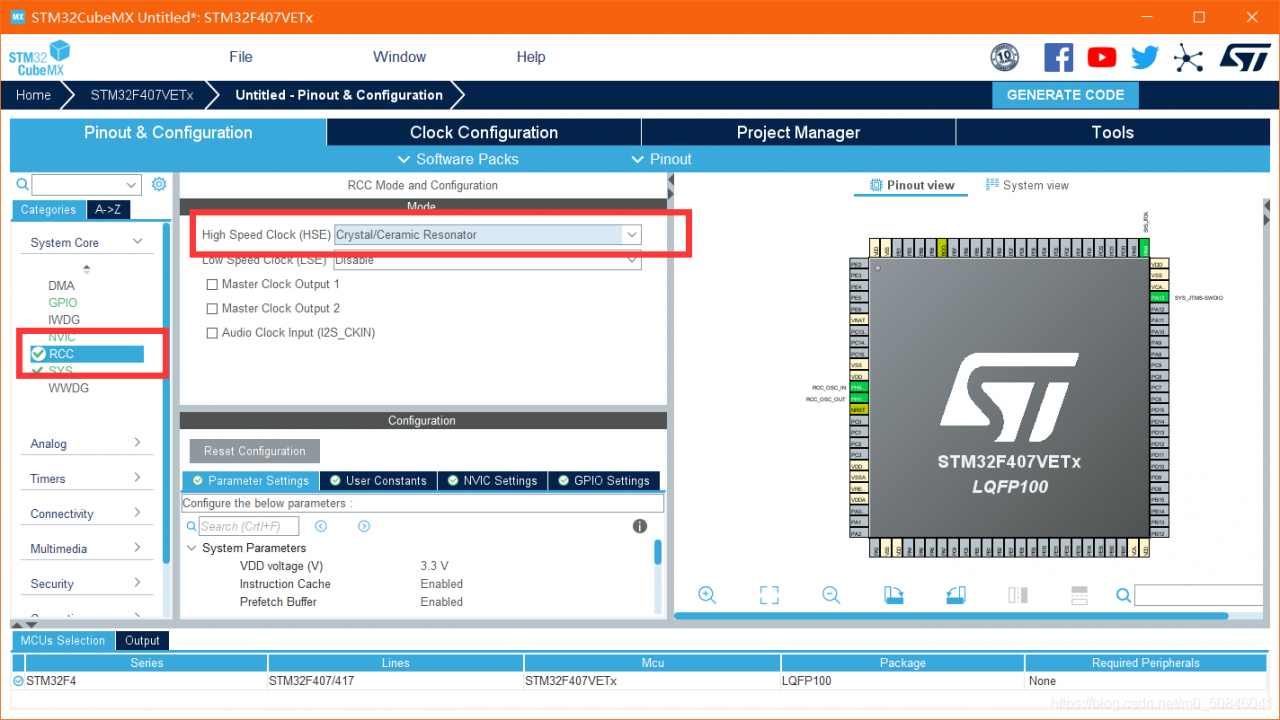The height and width of the screenshot is (720, 1280).
Task: Click the parameter search magnifier icon
Action: 191,526
